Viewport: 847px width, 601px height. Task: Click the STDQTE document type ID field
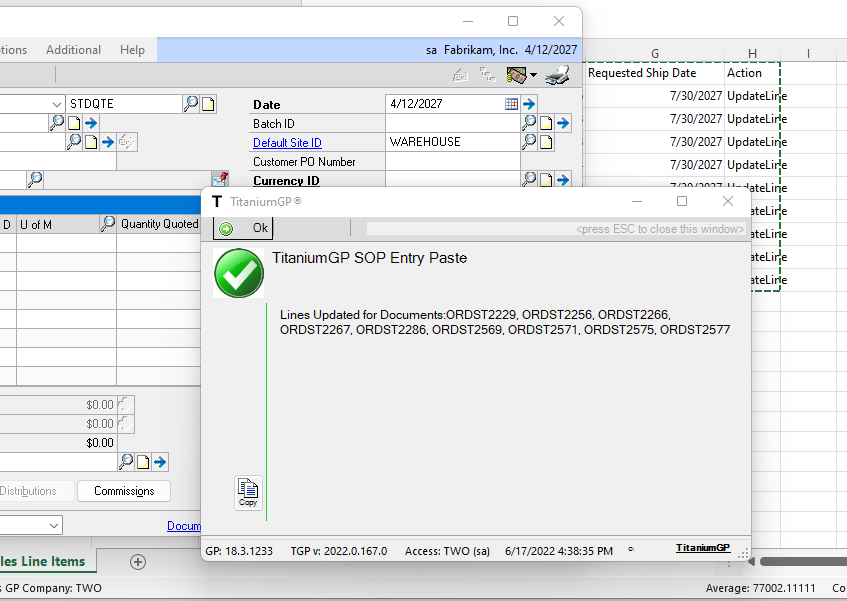tap(124, 104)
